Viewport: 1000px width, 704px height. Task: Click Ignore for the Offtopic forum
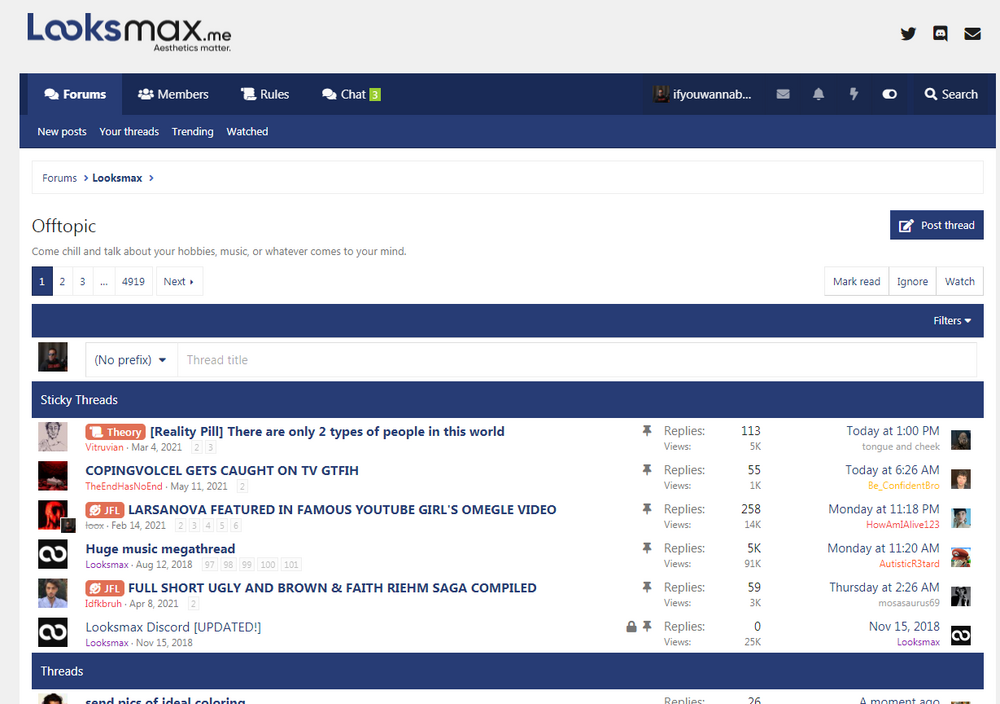913,281
